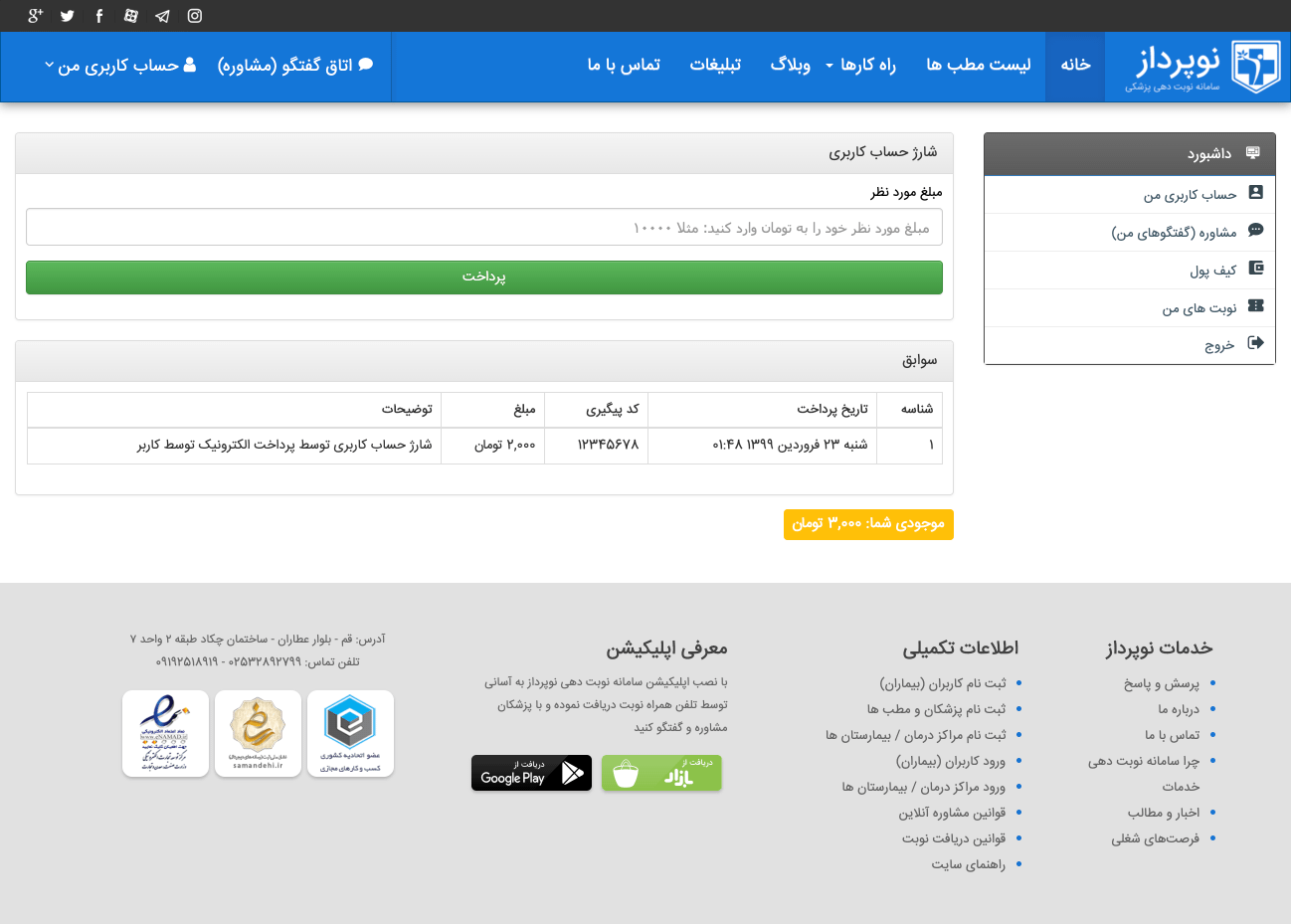Open لیست مطب ها in navigation bar

click(978, 66)
